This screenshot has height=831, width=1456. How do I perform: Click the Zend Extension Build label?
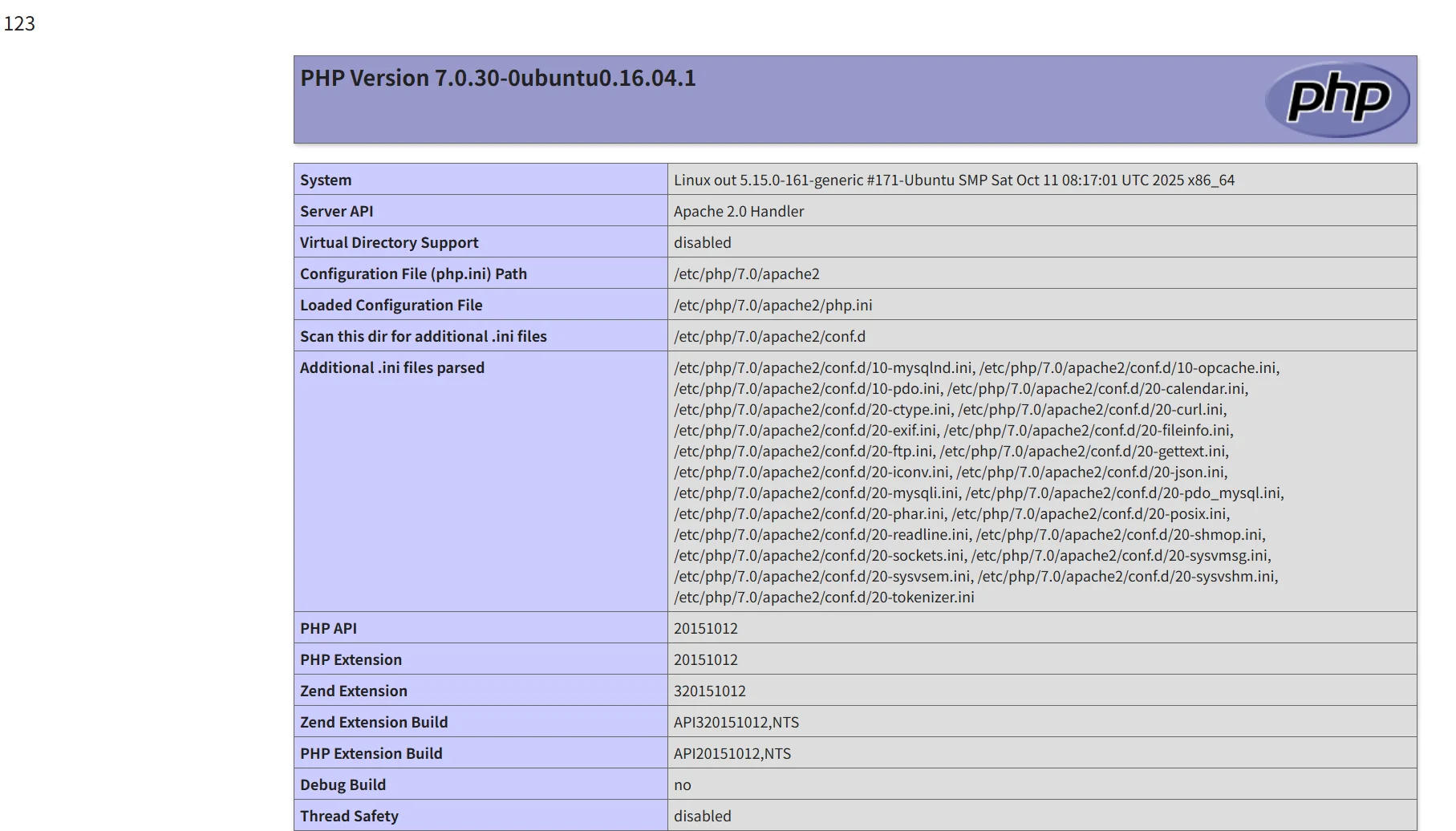[x=374, y=722]
